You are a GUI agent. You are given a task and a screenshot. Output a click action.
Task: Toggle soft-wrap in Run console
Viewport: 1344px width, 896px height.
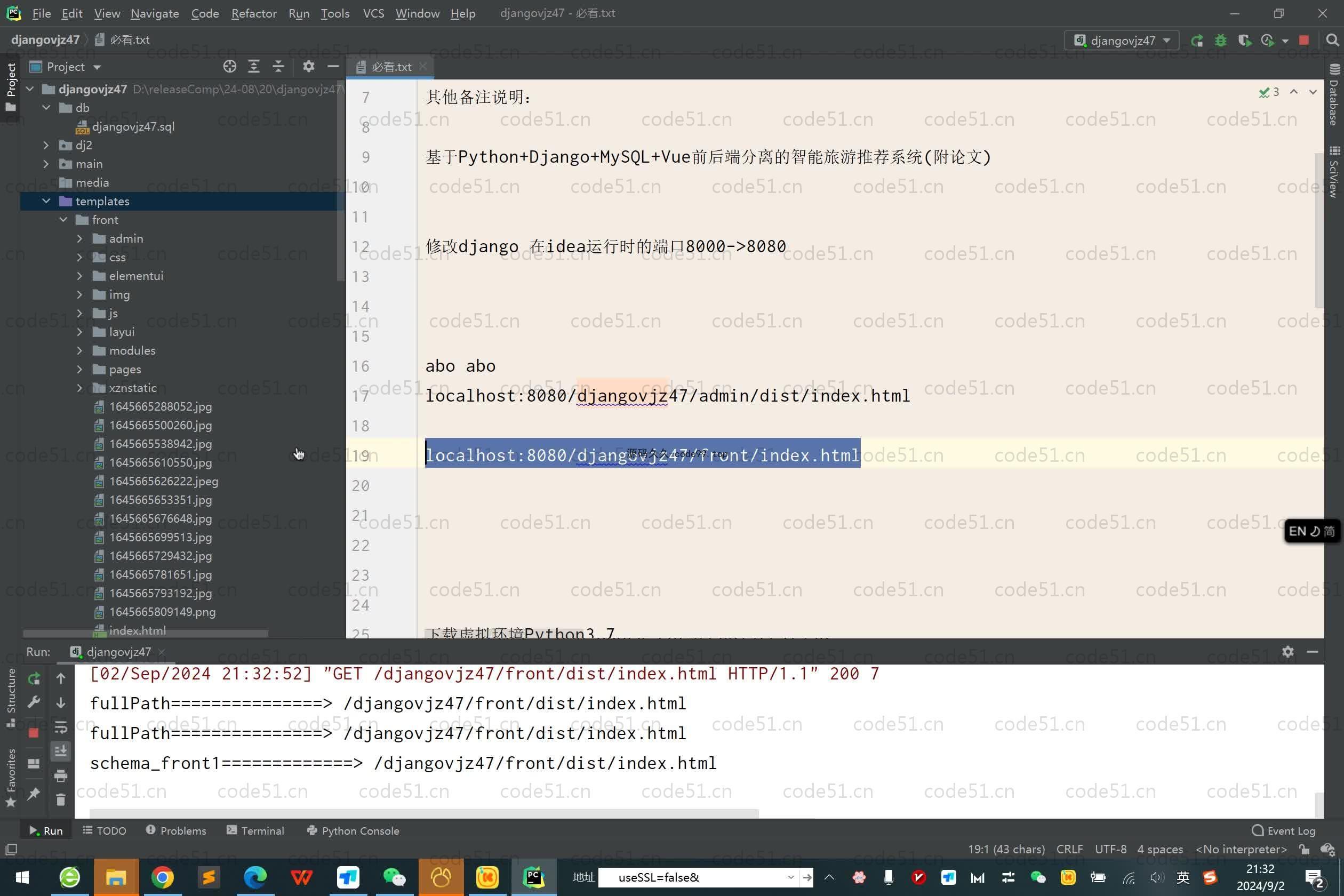(x=61, y=727)
